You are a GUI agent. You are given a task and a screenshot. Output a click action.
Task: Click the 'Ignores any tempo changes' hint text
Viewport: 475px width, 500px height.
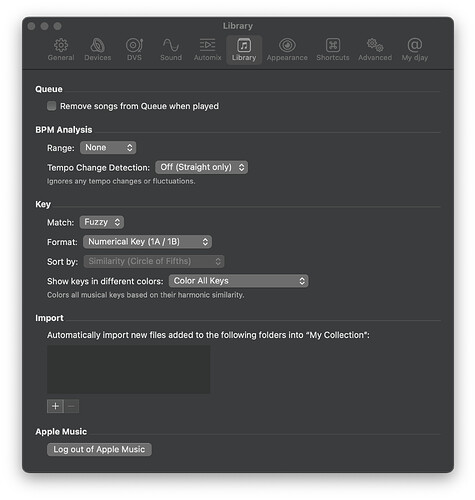point(121,181)
